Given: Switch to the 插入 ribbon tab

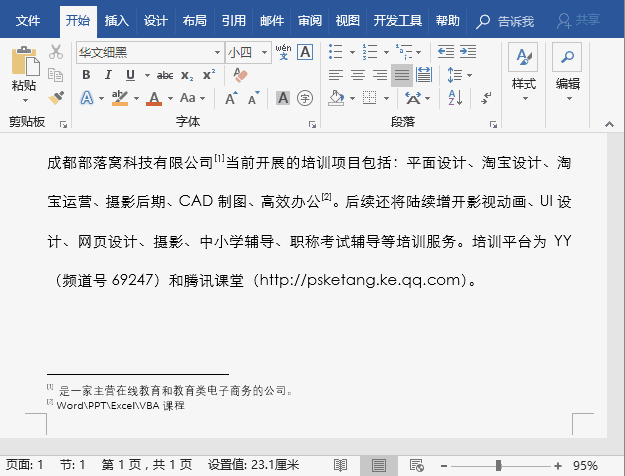Looking at the screenshot, I should pos(117,20).
